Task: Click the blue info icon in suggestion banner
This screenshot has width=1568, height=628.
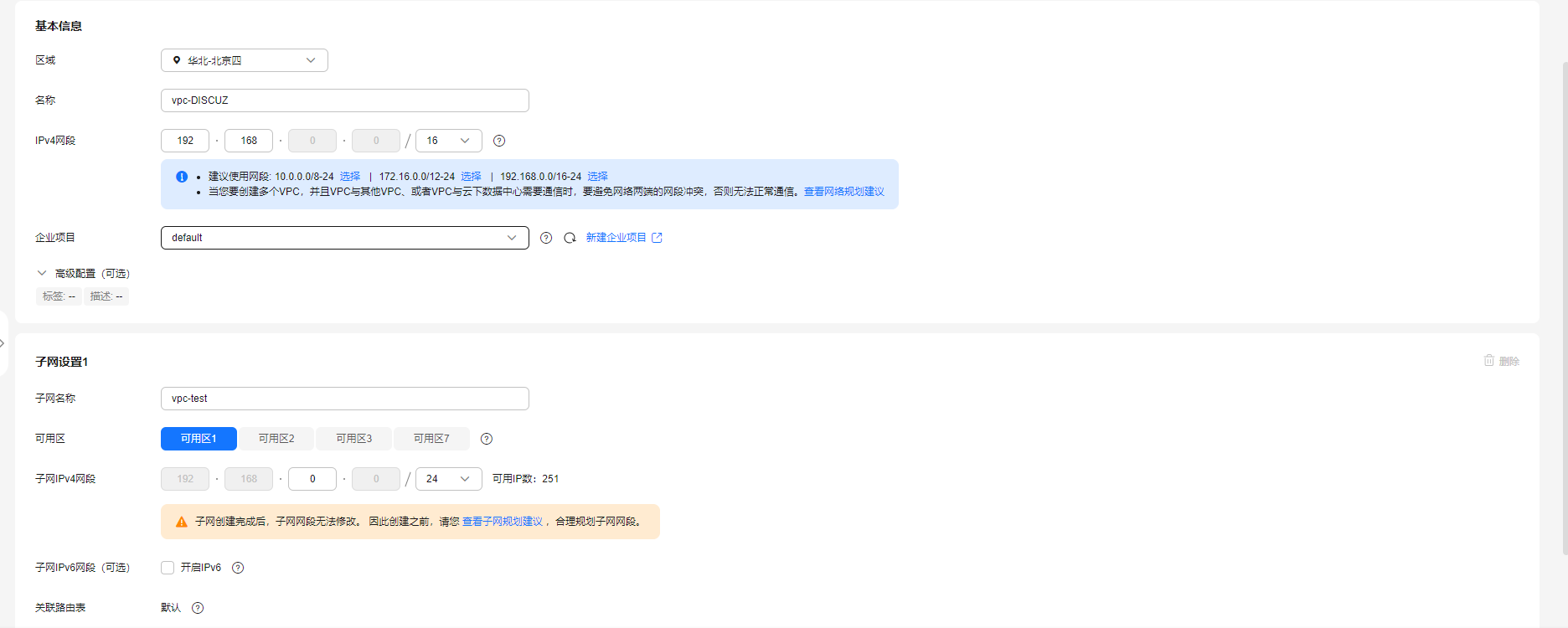Action: [x=182, y=177]
